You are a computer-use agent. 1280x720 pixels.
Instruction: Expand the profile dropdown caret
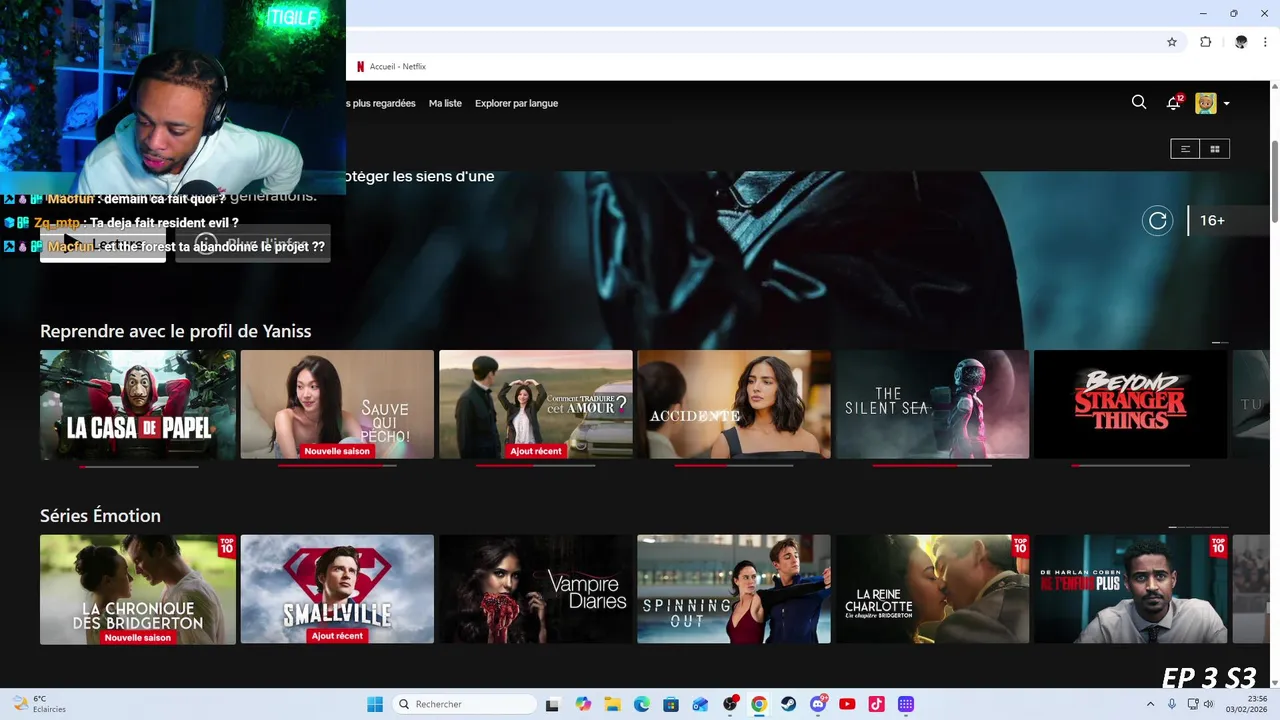(1227, 104)
